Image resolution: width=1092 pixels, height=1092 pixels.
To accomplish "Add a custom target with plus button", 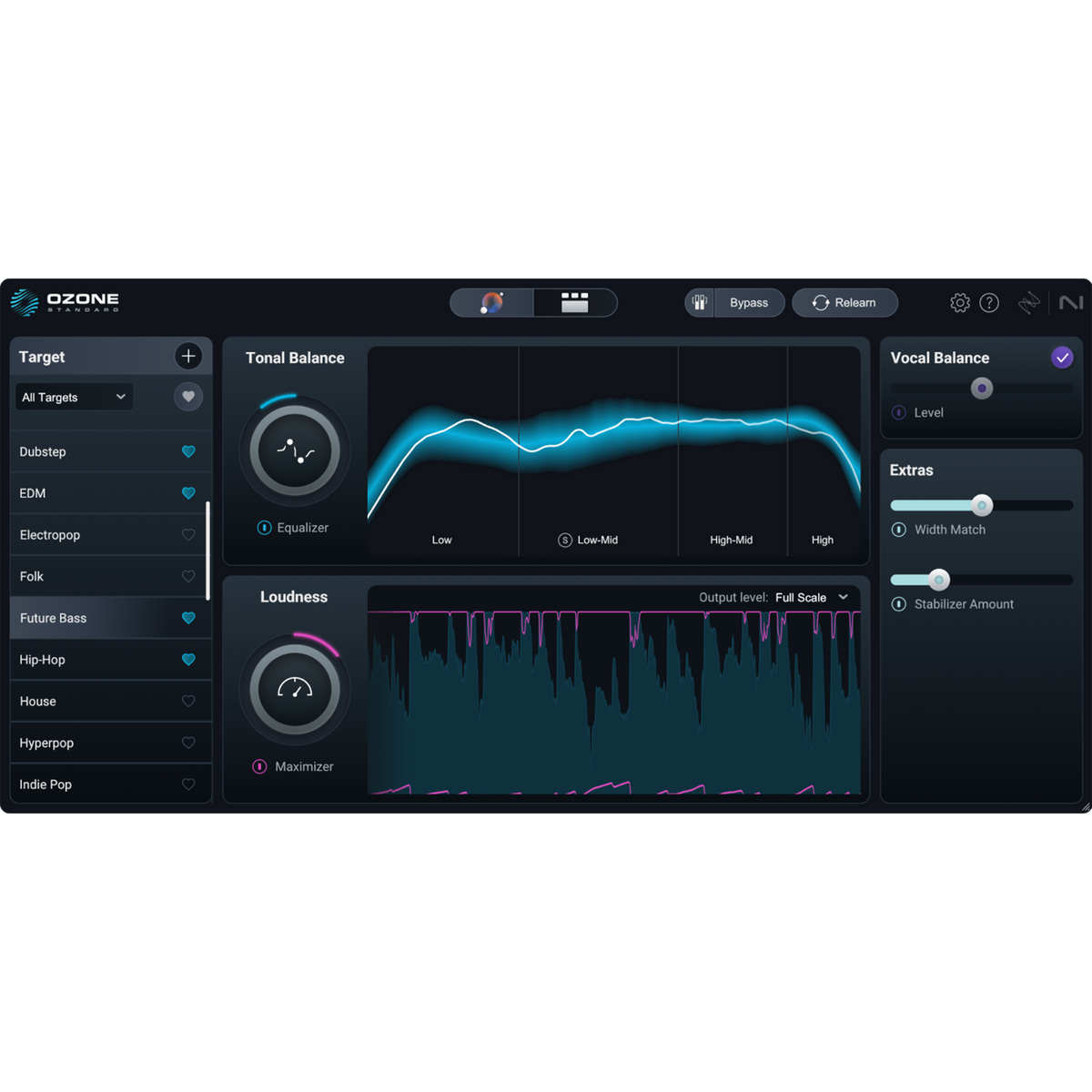I will pyautogui.click(x=188, y=356).
